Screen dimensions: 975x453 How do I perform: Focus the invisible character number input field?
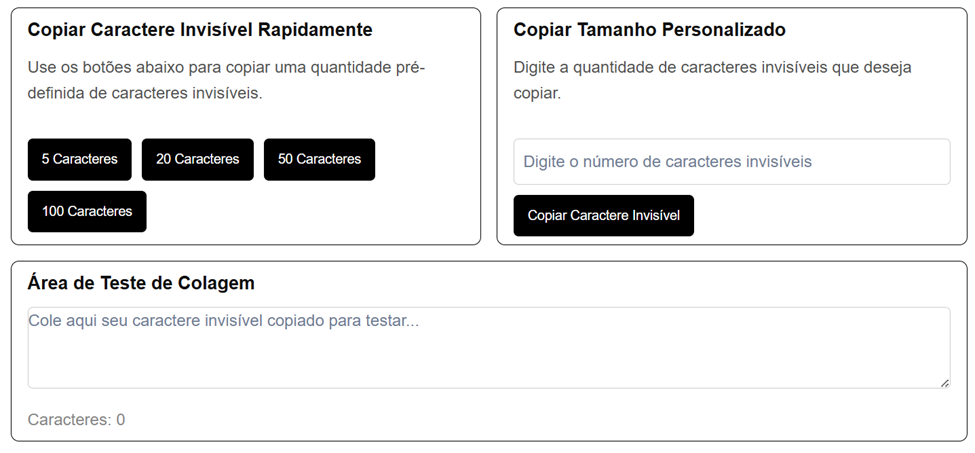(x=731, y=161)
